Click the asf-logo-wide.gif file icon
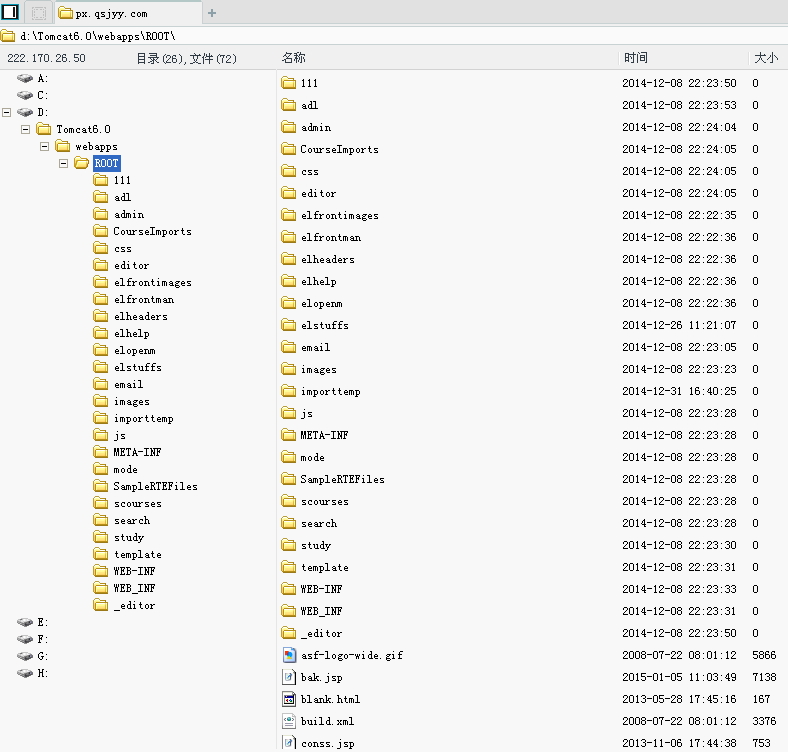788x752 pixels. coord(288,655)
